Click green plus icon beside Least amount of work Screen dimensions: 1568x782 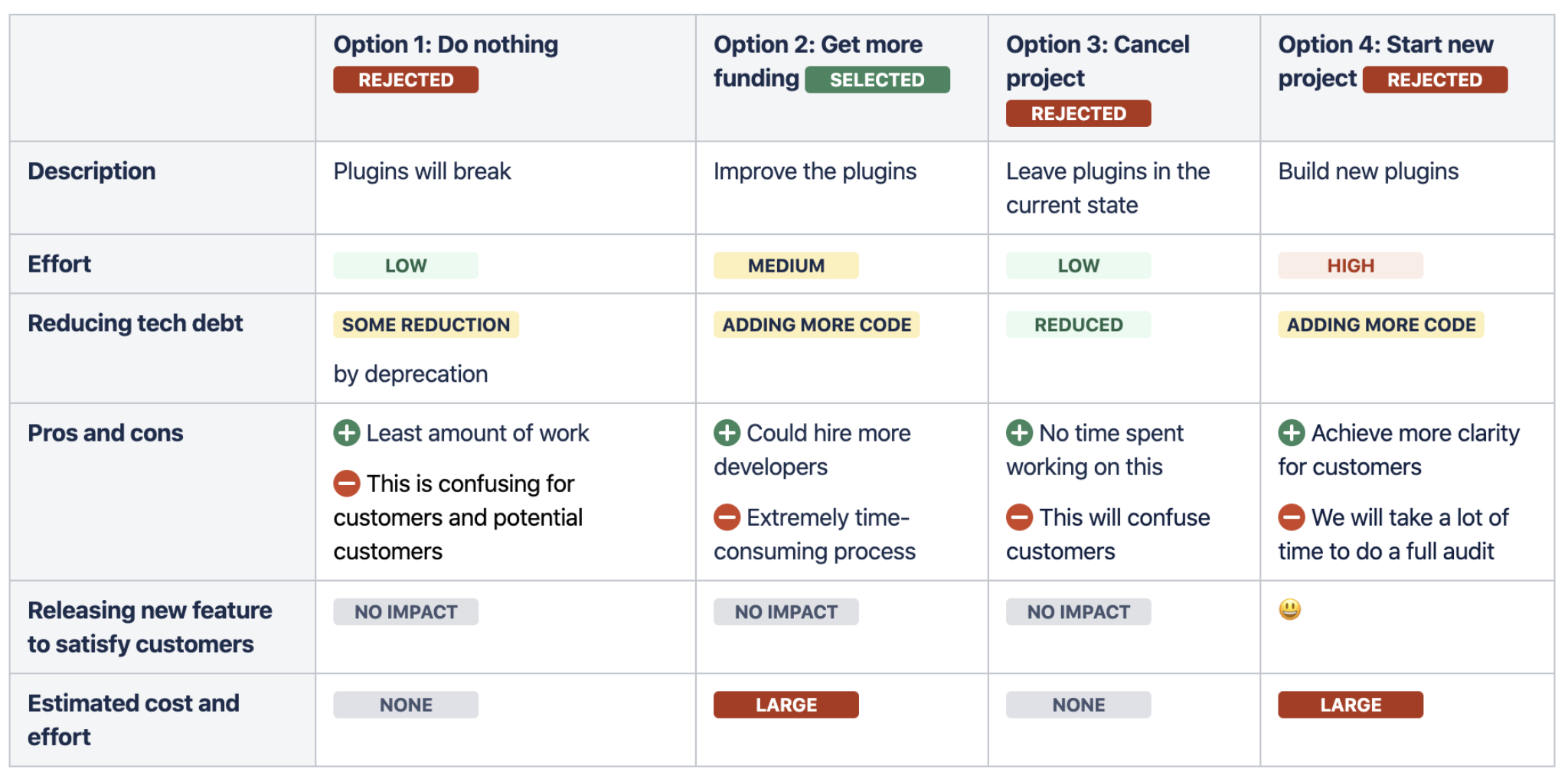coord(346,433)
